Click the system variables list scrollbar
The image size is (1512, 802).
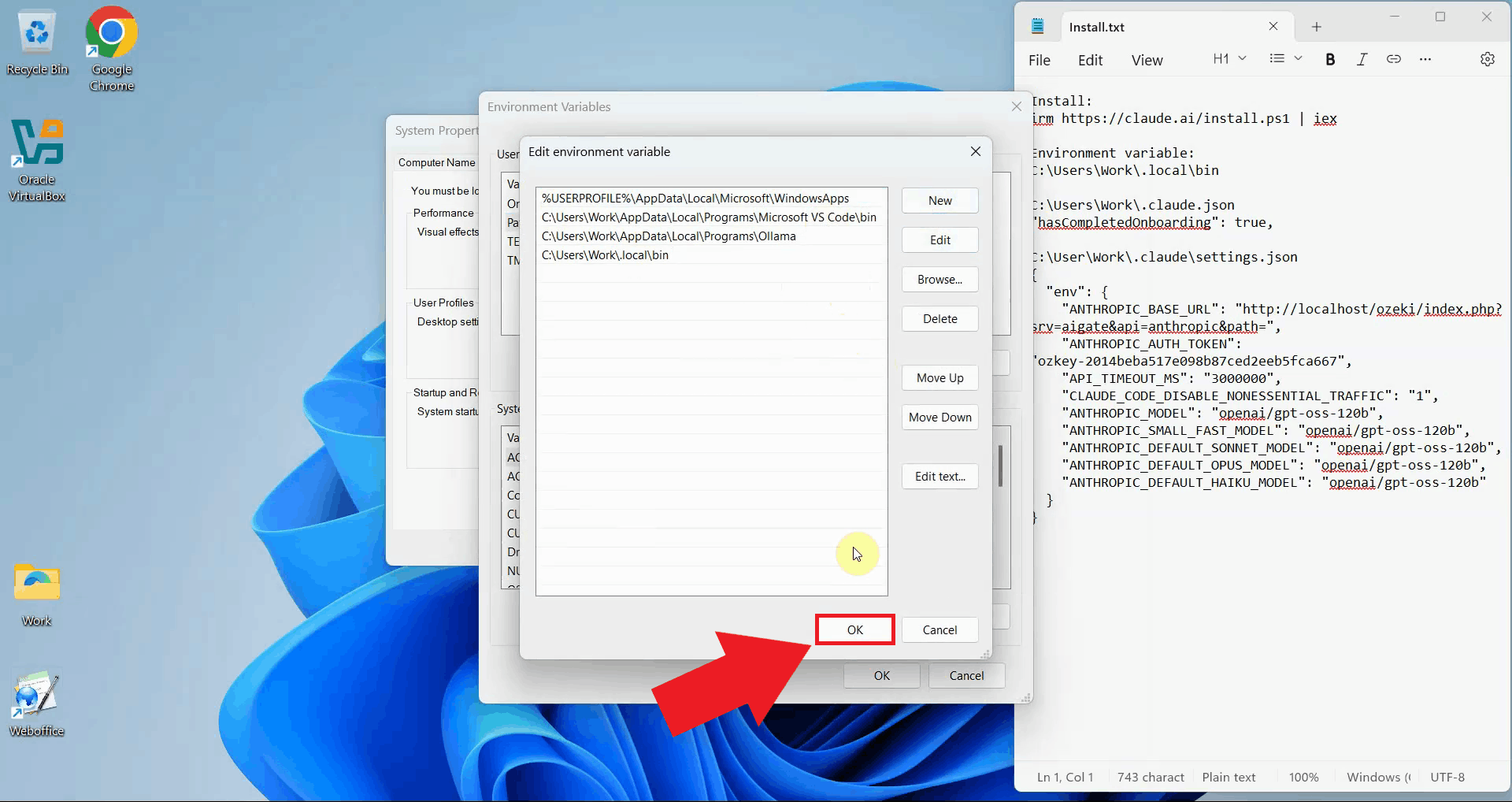tap(1000, 466)
